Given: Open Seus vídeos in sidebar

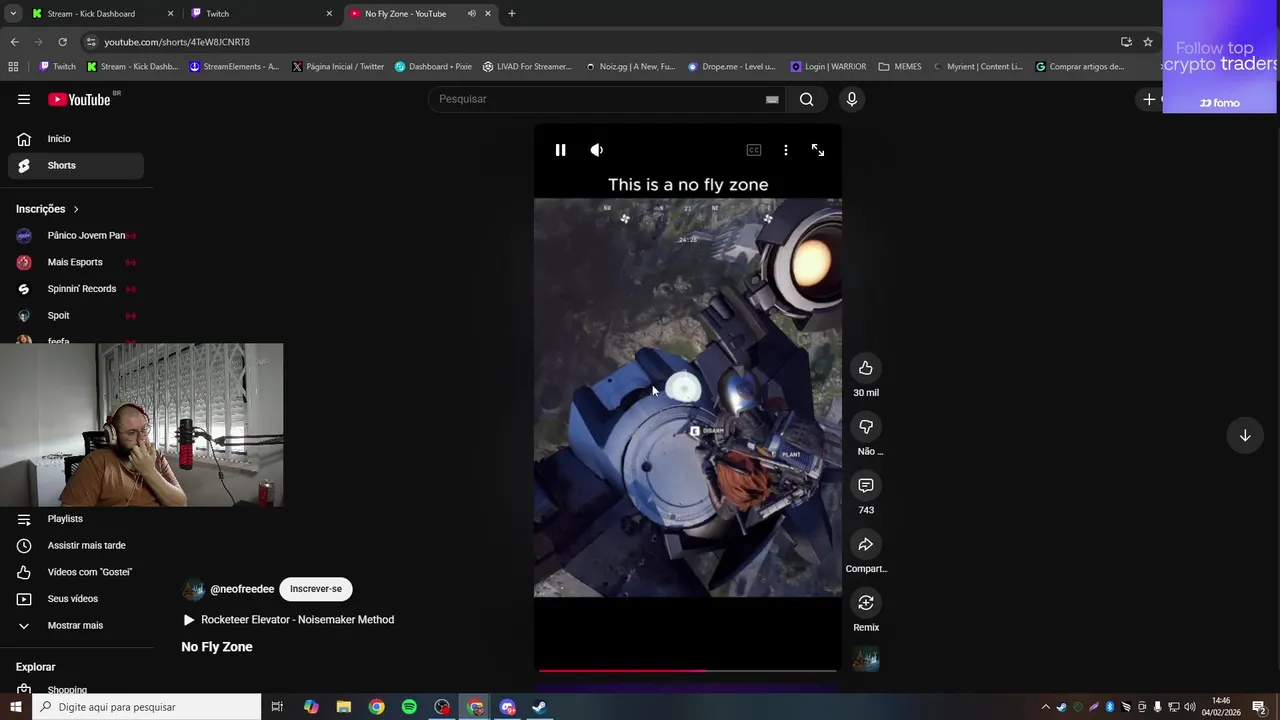Looking at the screenshot, I should 76,599.
